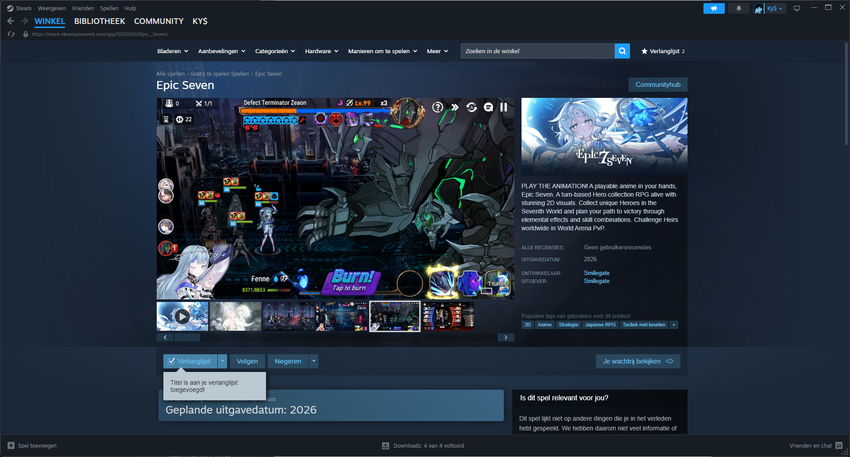
Task: Click the Steam logo icon at top-left
Action: coord(10,8)
